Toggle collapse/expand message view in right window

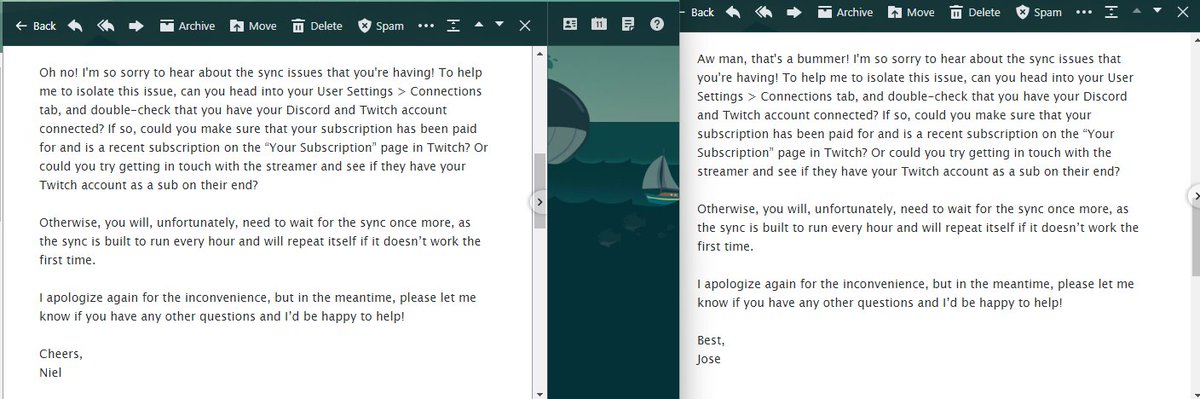pyautogui.click(x=1111, y=12)
